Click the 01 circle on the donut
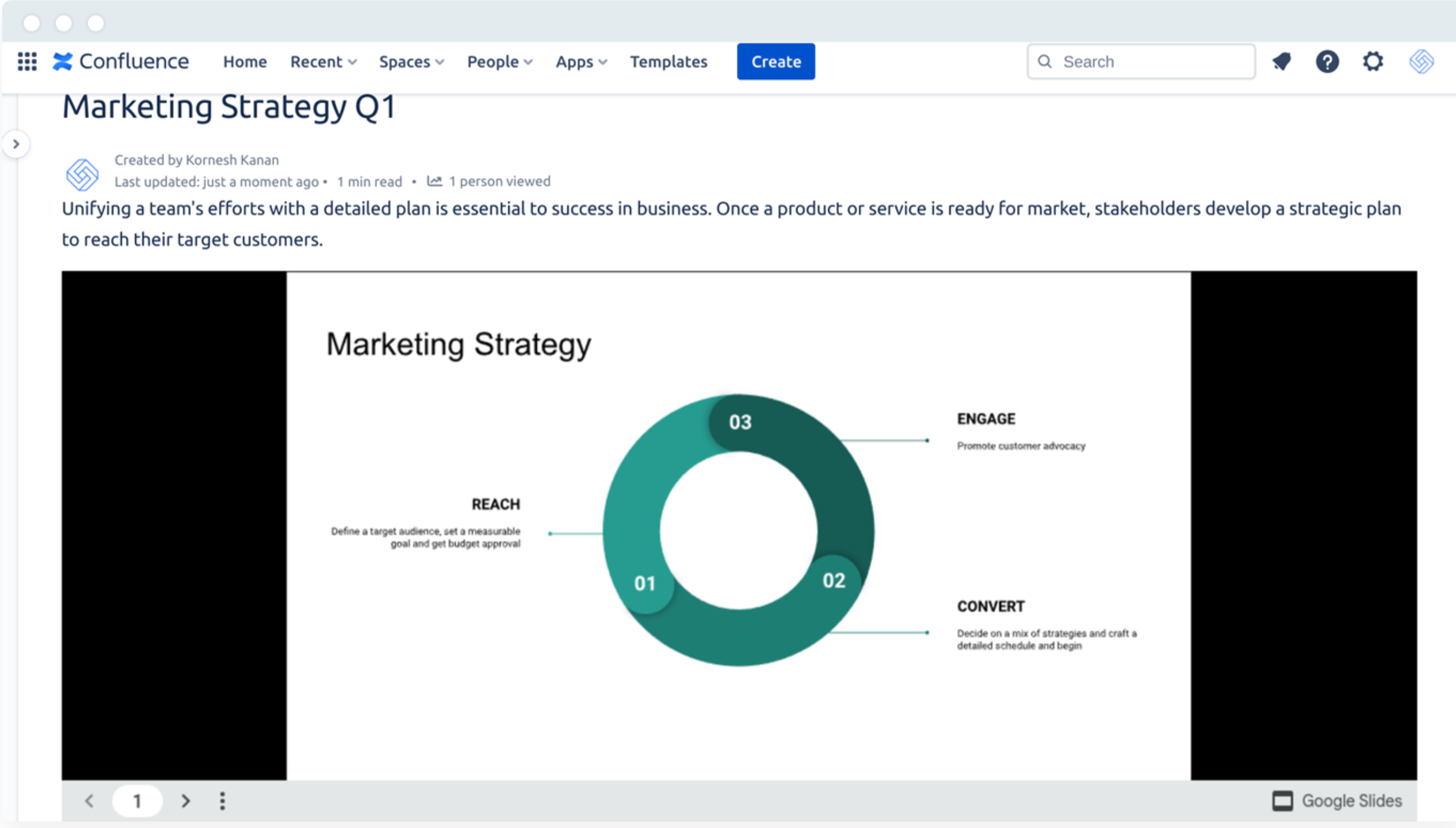This screenshot has height=828, width=1456. pos(645,584)
